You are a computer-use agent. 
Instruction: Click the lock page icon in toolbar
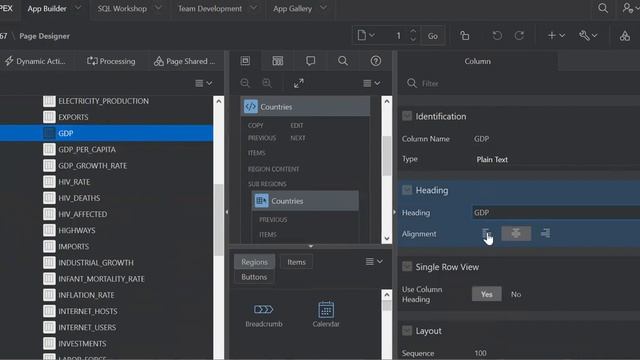tap(464, 36)
